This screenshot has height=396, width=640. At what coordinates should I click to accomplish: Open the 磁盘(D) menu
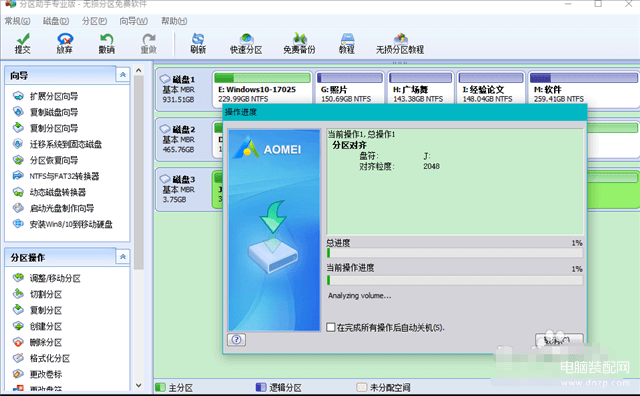point(56,21)
